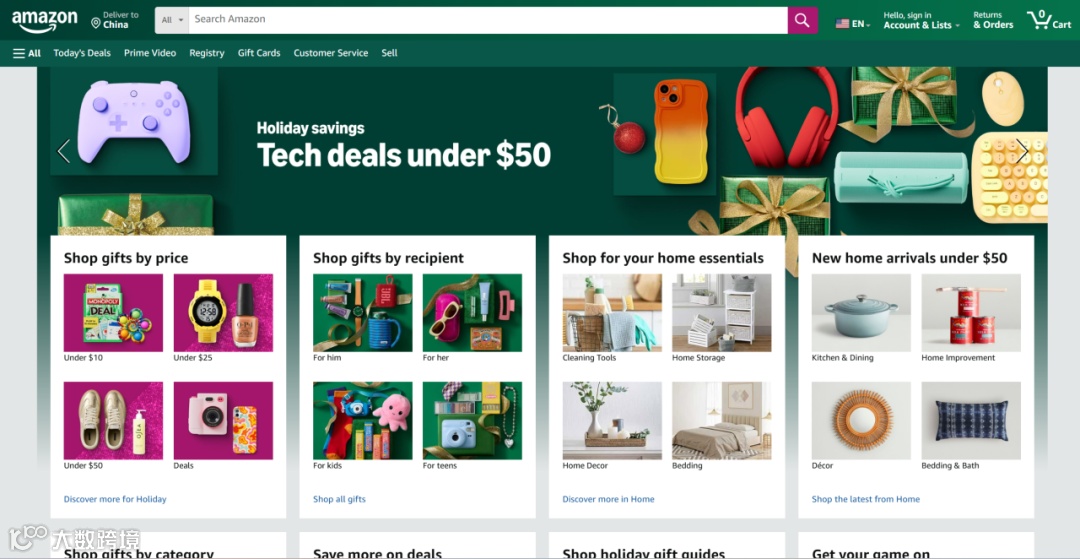
Task: Click Discover more for Holiday link
Action: pos(115,499)
